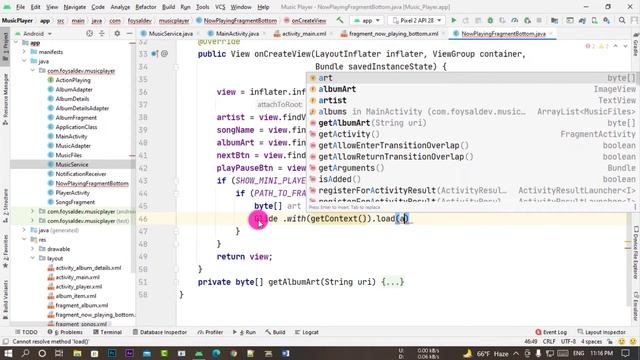Screen dimensions: 640x360
Task: Open the Android project view dropdown
Action: pos(33,33)
